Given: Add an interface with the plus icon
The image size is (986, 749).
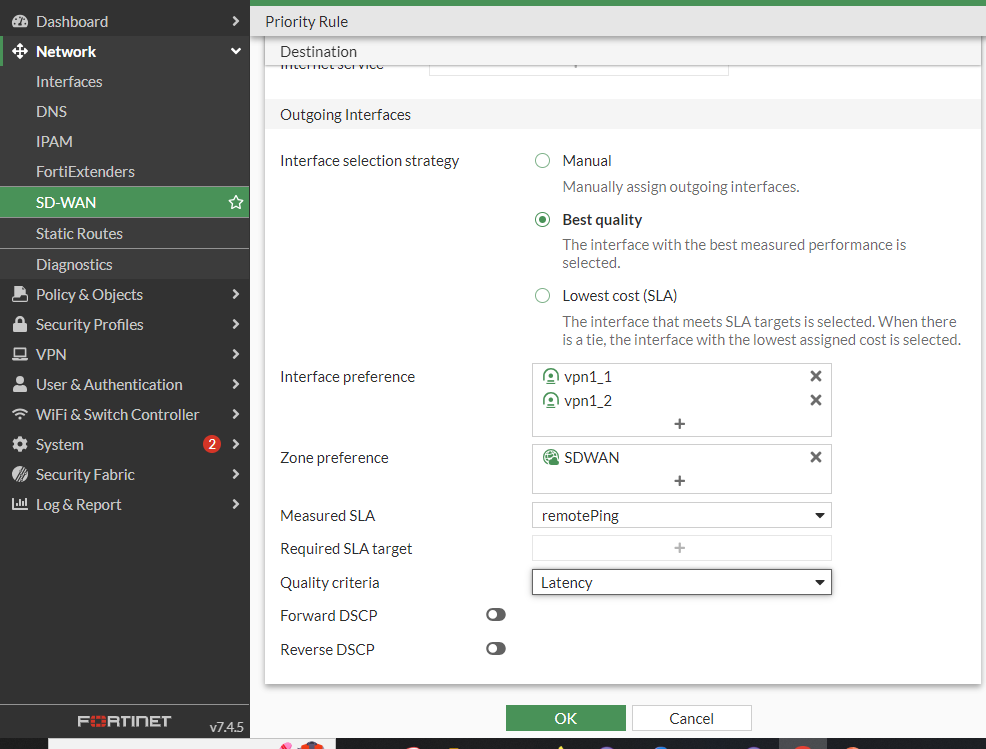Looking at the screenshot, I should click(680, 424).
